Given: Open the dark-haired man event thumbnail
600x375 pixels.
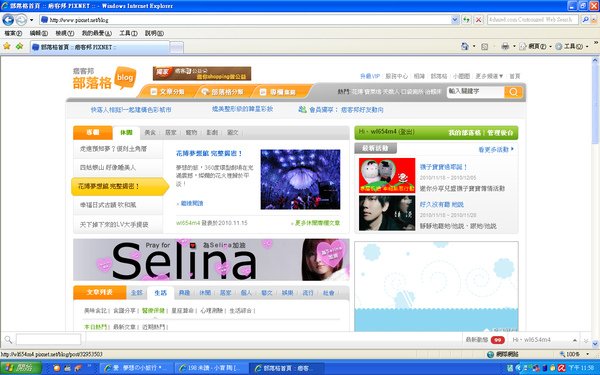Looking at the screenshot, I should 387,213.
